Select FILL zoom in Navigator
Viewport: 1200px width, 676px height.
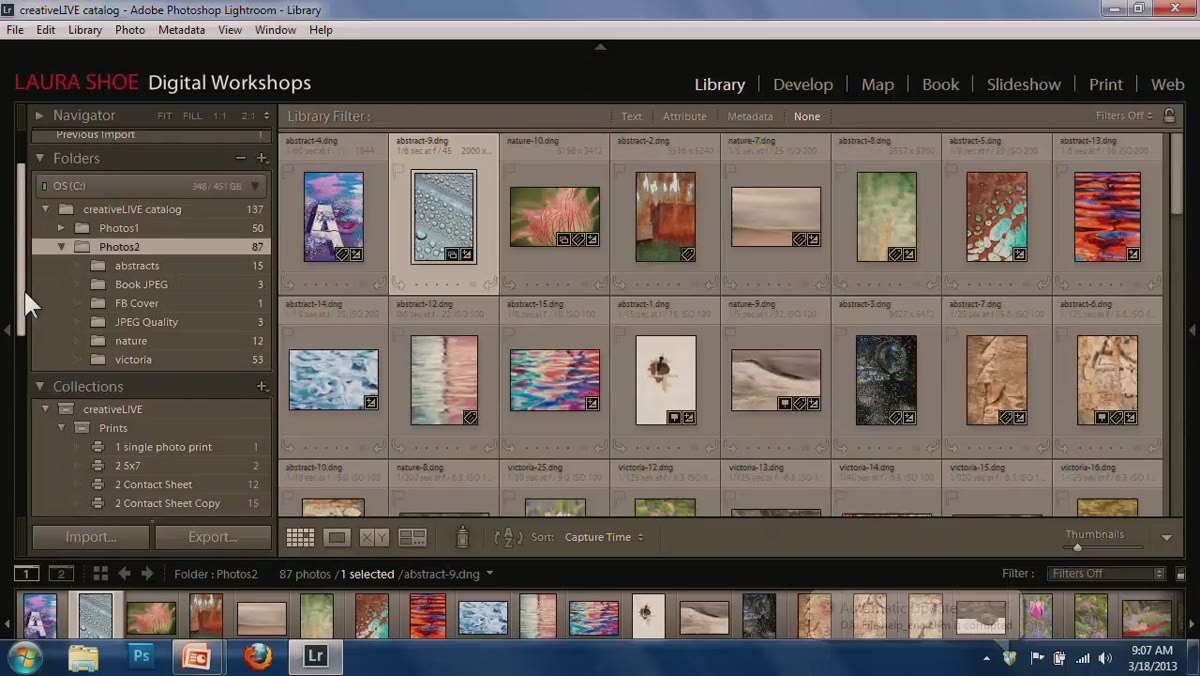click(x=192, y=116)
